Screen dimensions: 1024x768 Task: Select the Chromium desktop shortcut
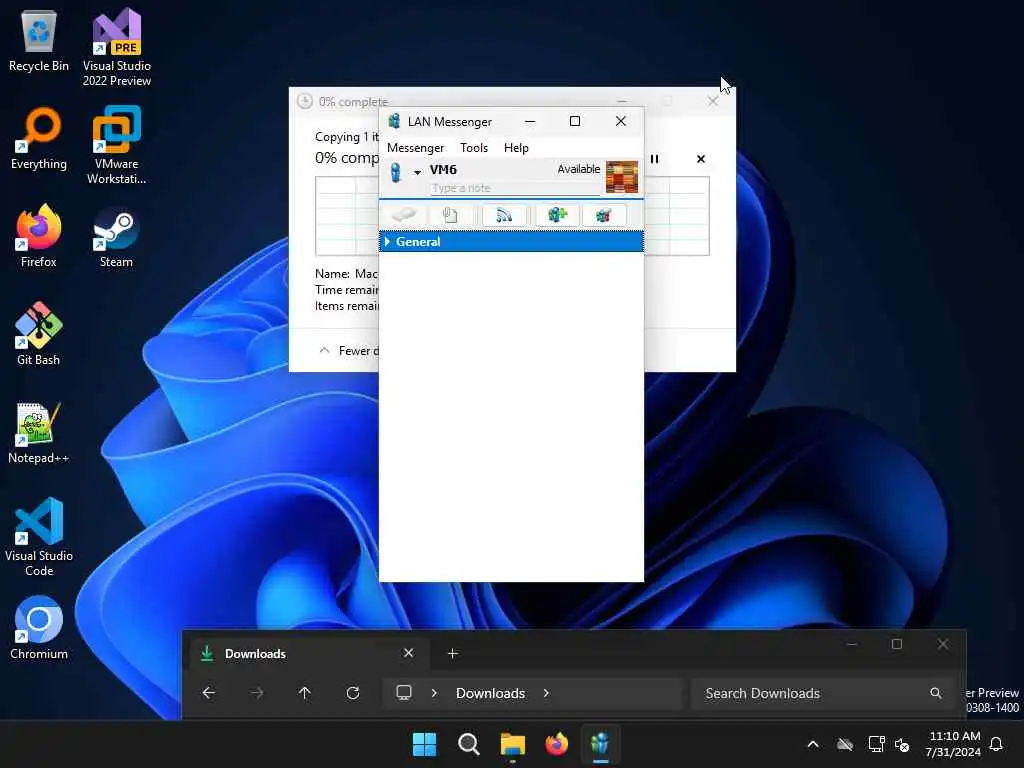click(x=39, y=629)
